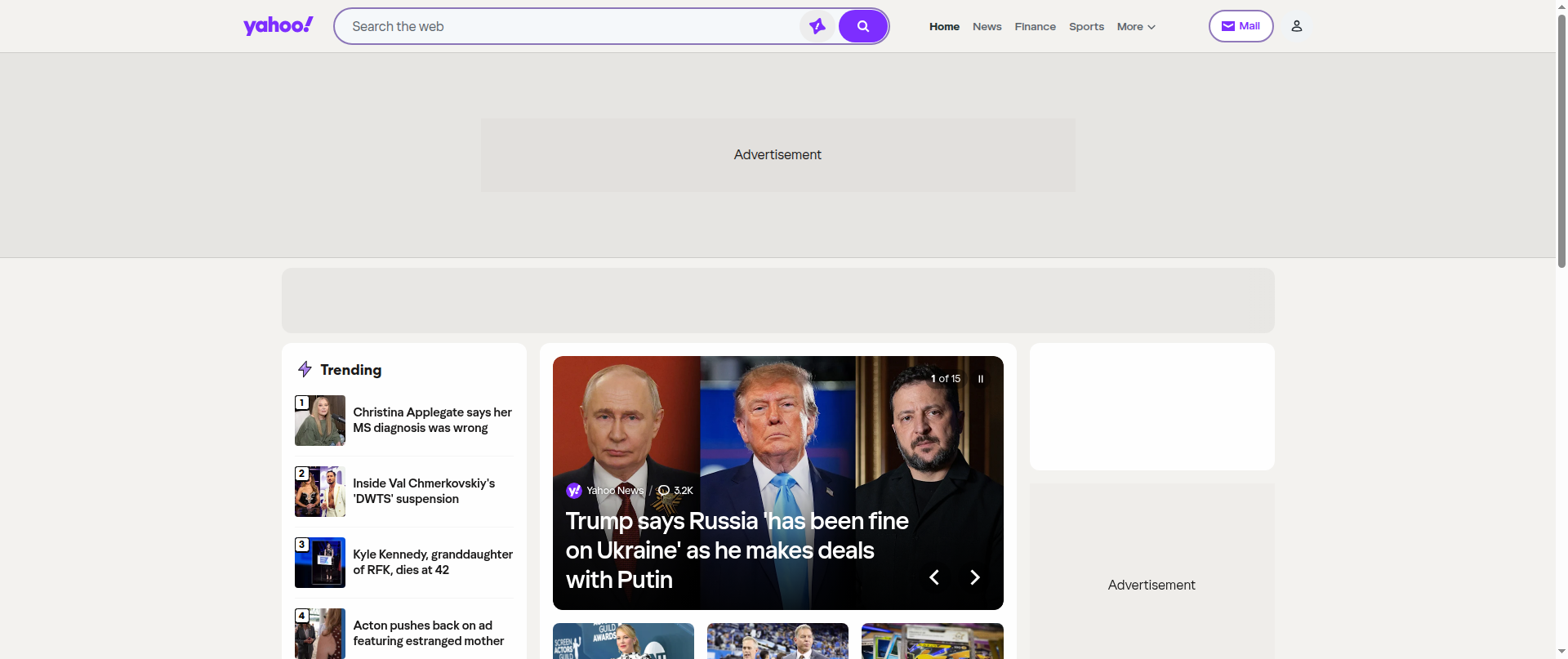
Task: Read Christina Applegate MS diagnosis story
Action: (x=433, y=420)
